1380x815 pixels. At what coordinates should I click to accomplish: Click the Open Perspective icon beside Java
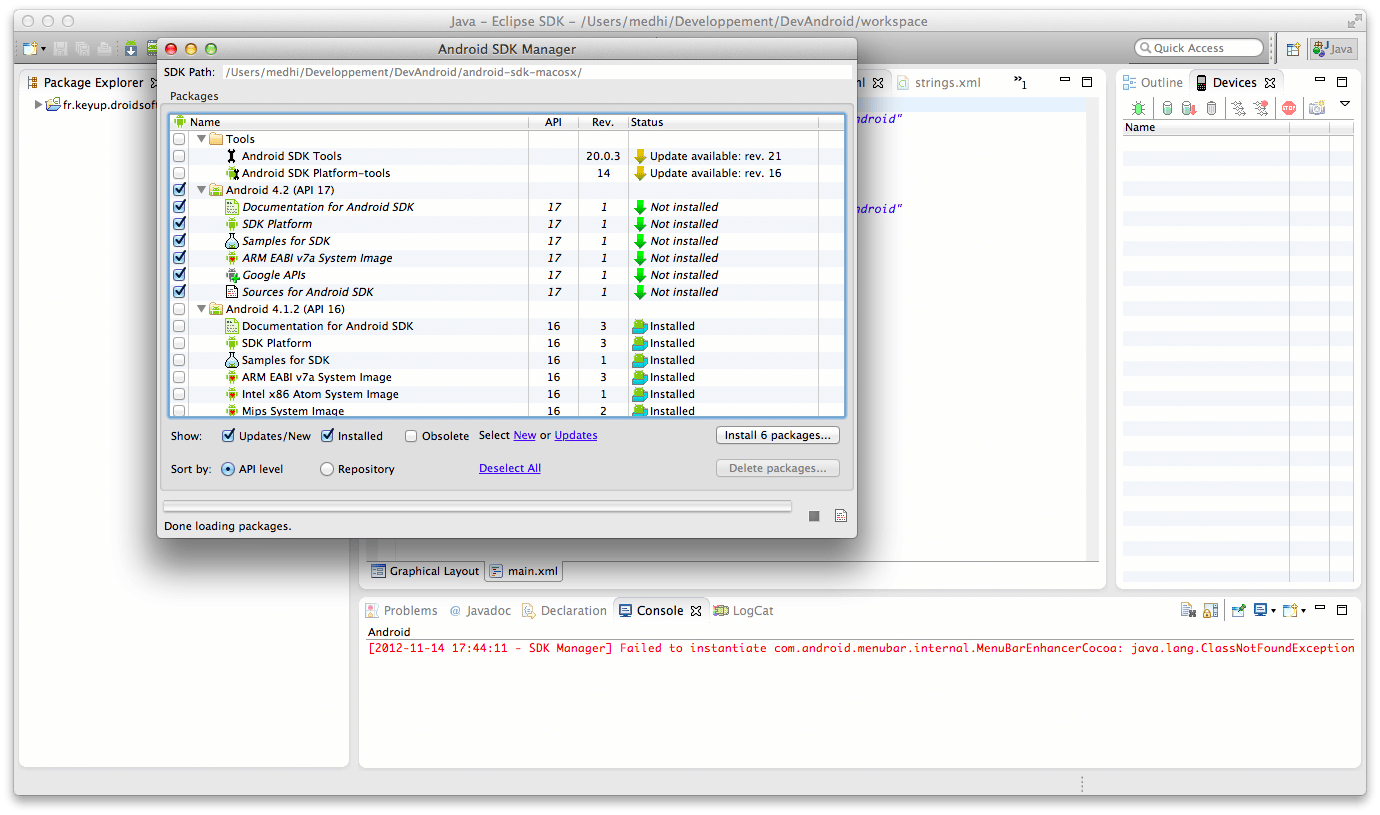1293,49
